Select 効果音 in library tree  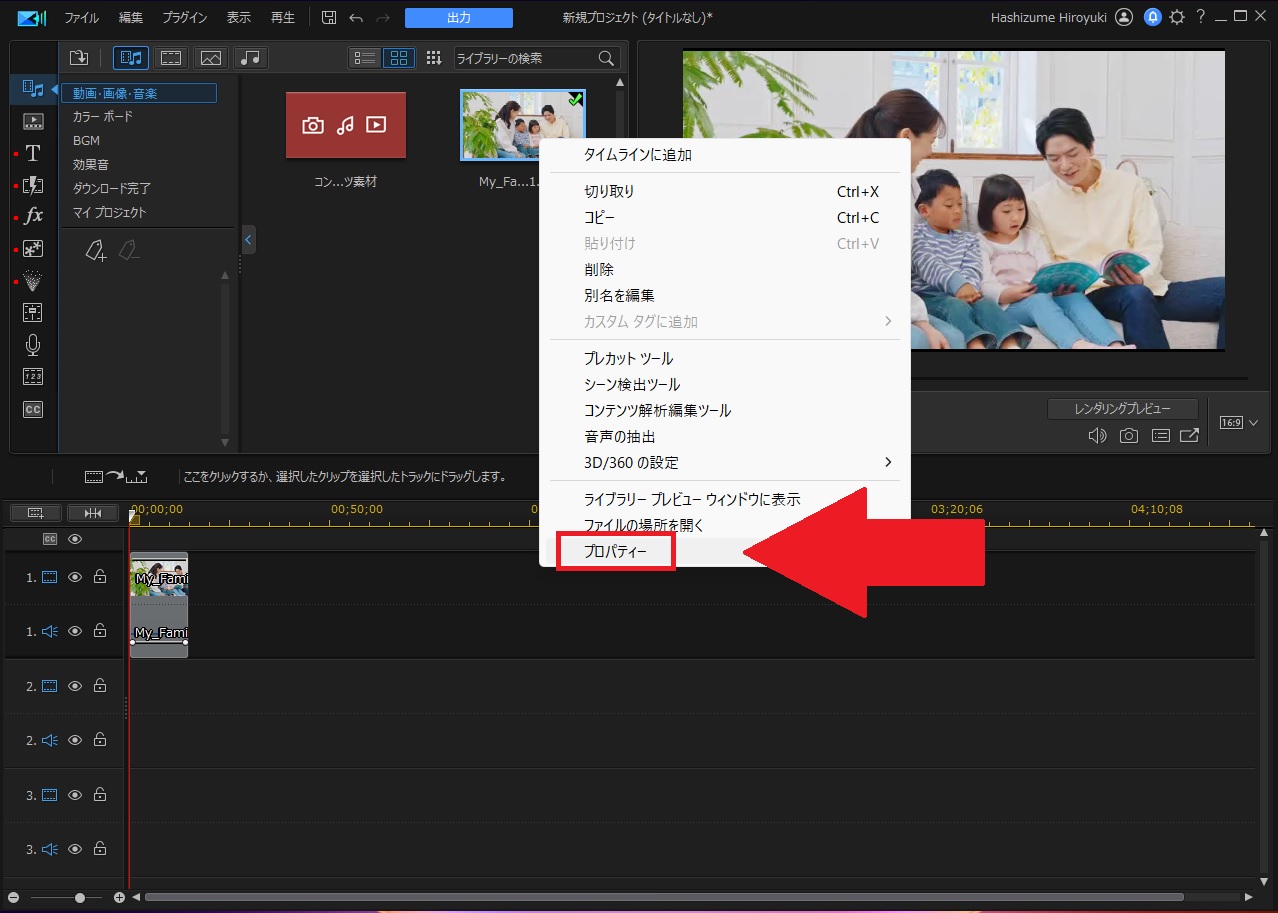click(91, 165)
